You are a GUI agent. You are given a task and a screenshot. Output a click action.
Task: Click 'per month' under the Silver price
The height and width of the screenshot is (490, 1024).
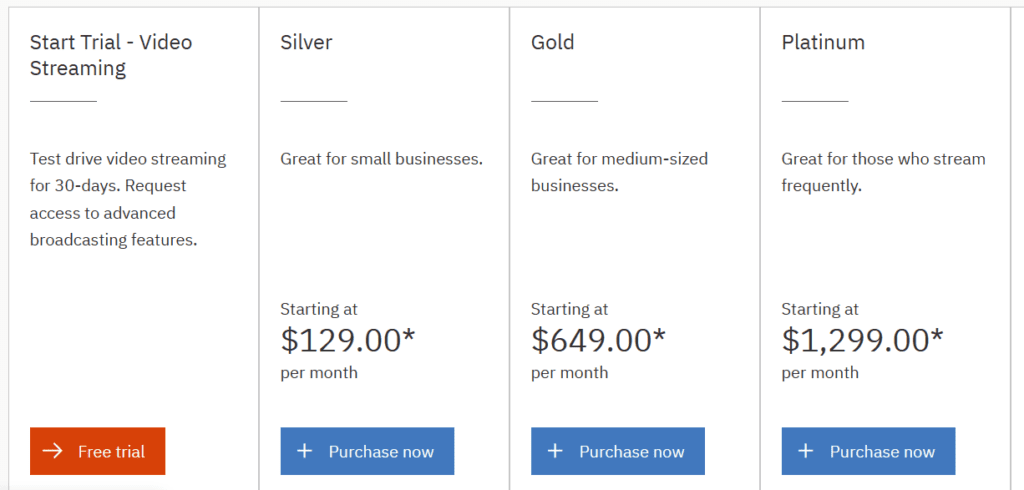pyautogui.click(x=319, y=373)
